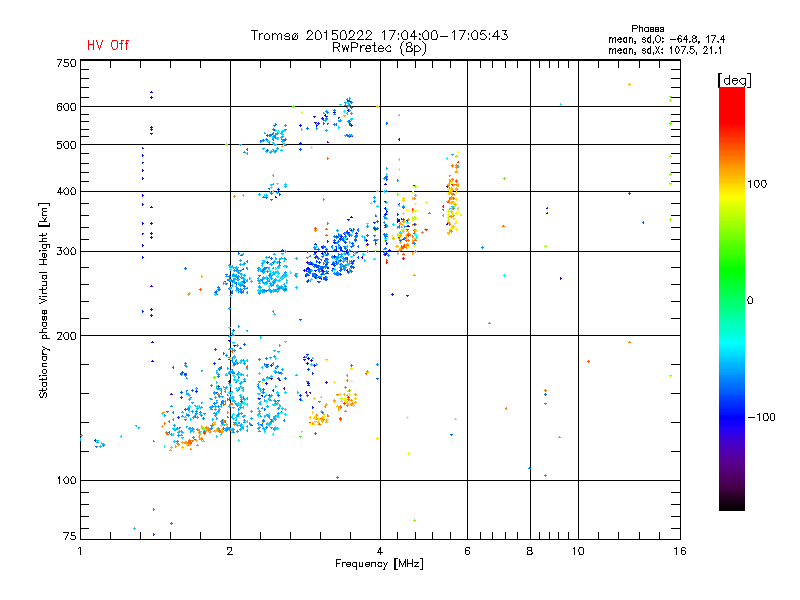Click the y-axis tick label '400'
This screenshot has width=800, height=600.
66,192
